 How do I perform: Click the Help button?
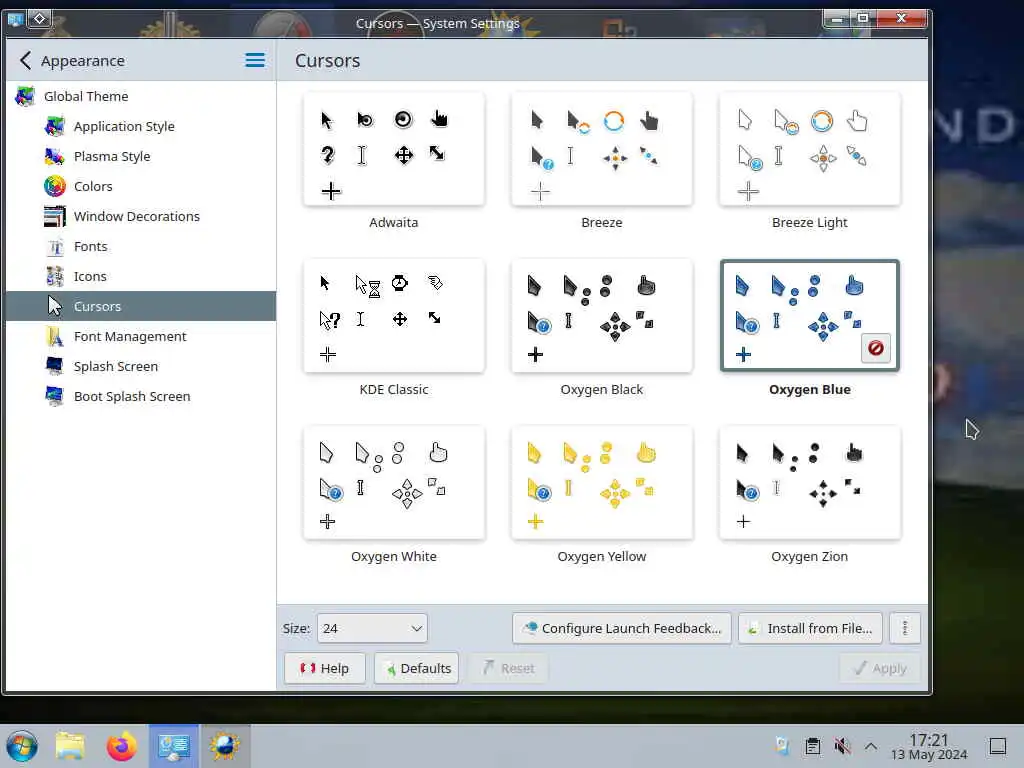[x=325, y=668]
